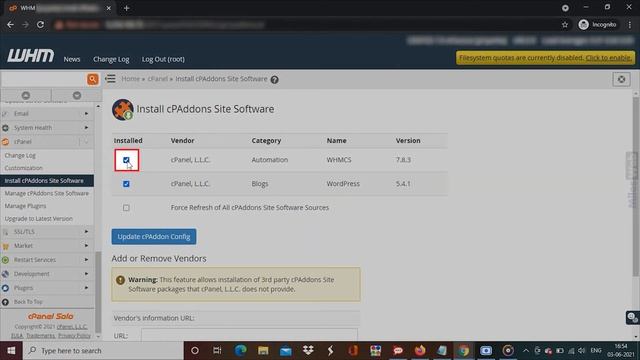Screen dimensions: 640x360
Task: Expand all sidebar sections with down-arrow button
Action: (77, 95)
